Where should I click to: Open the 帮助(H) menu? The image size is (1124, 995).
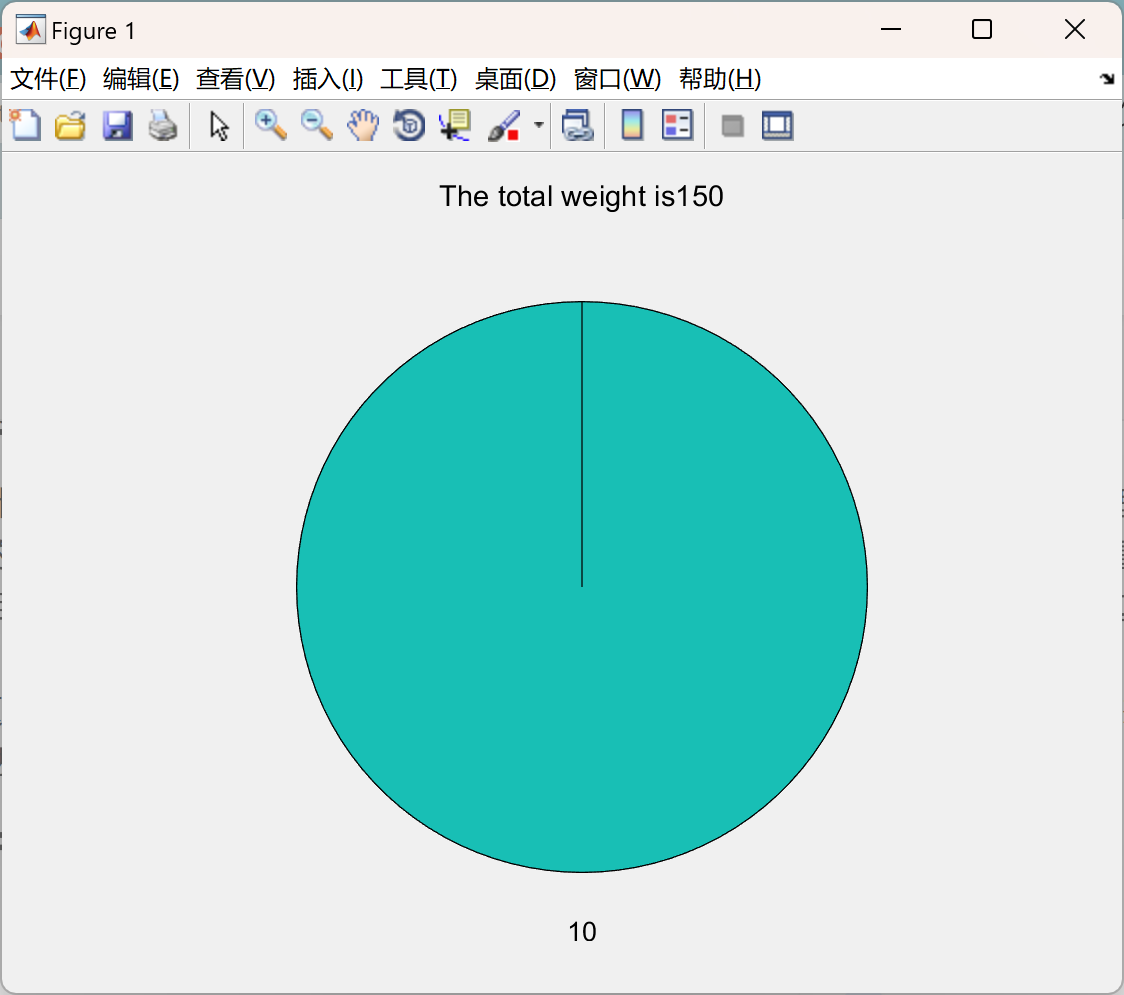720,79
